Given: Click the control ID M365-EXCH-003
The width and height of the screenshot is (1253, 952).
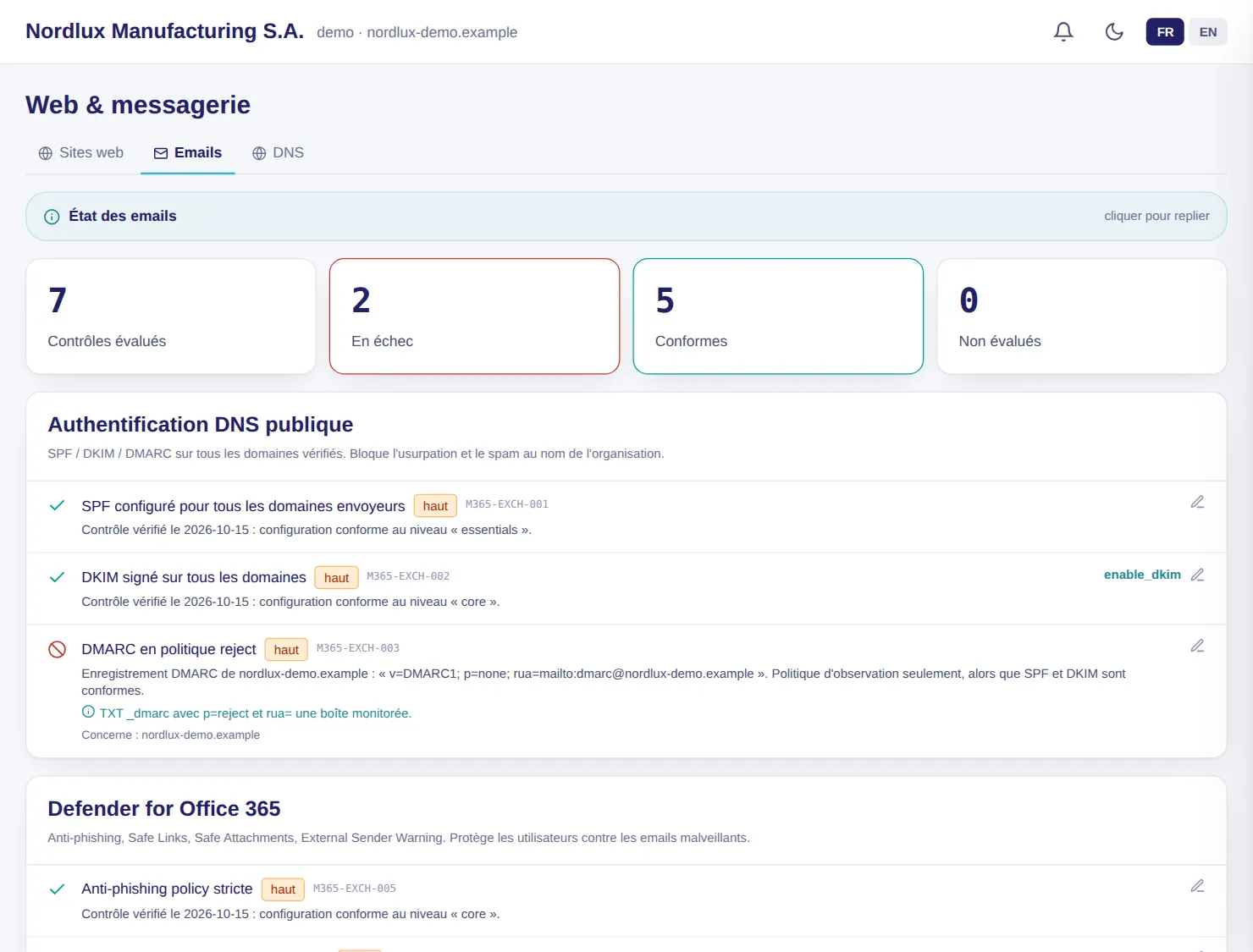Looking at the screenshot, I should (x=358, y=648).
